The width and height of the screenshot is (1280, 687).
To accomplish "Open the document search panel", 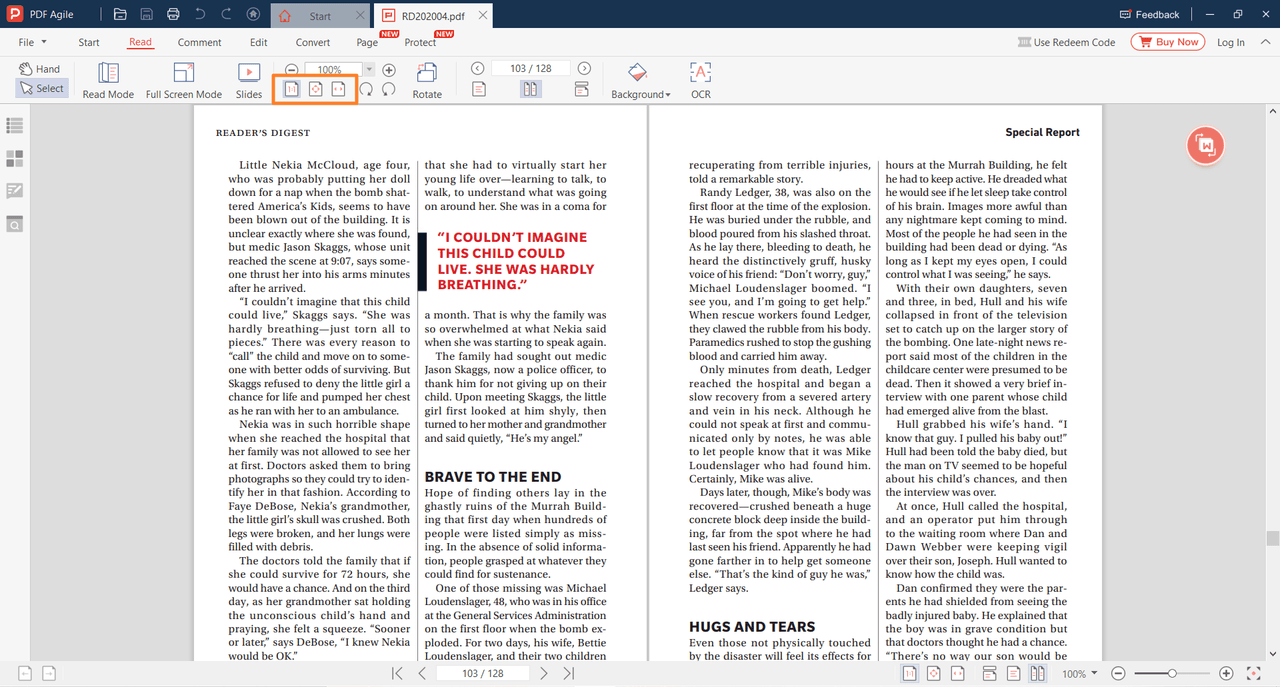I will pos(14,224).
